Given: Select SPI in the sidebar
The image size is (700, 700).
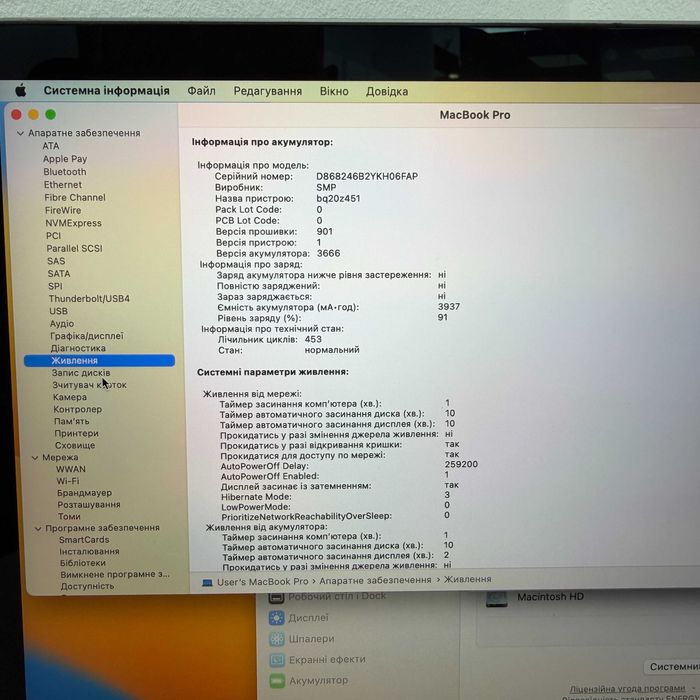Looking at the screenshot, I should [55, 286].
